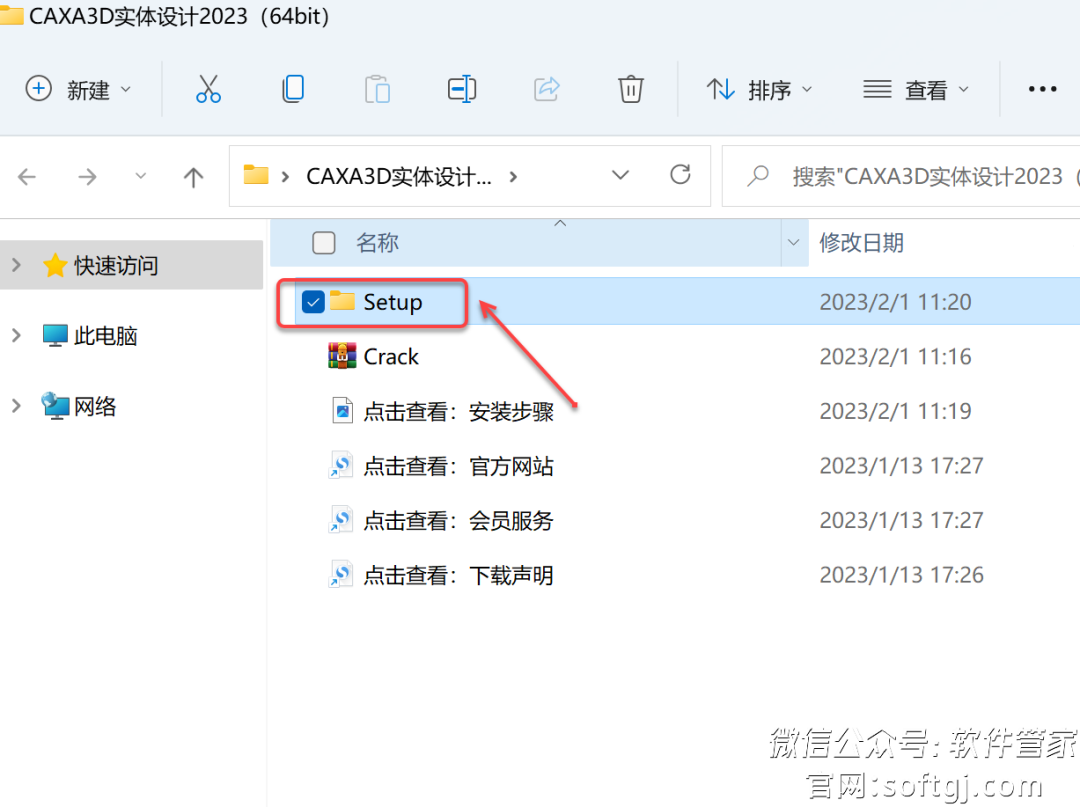Open the 查看 view menu
The width and height of the screenshot is (1080, 807).
(916, 89)
